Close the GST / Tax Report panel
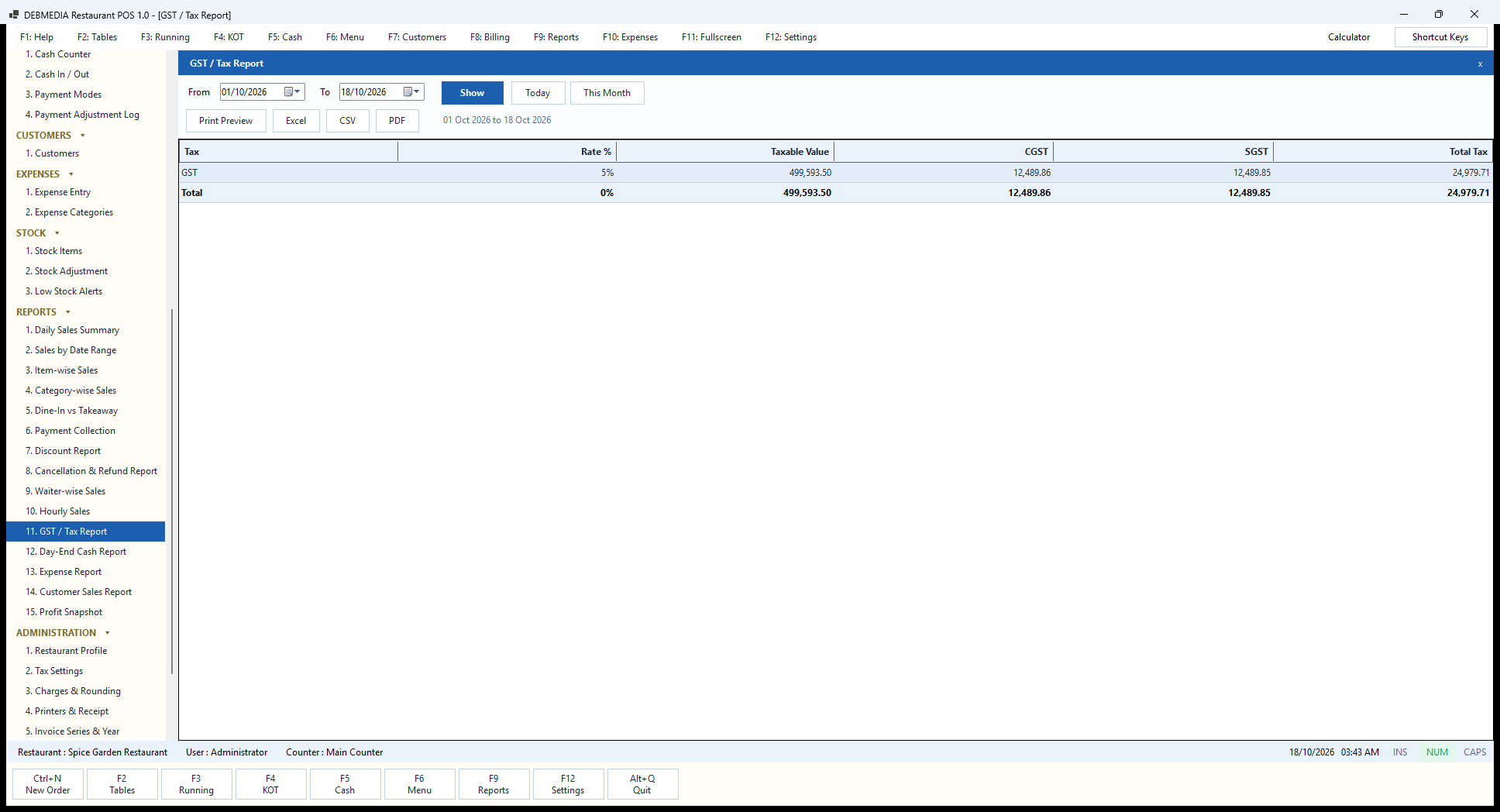 coord(1480,64)
